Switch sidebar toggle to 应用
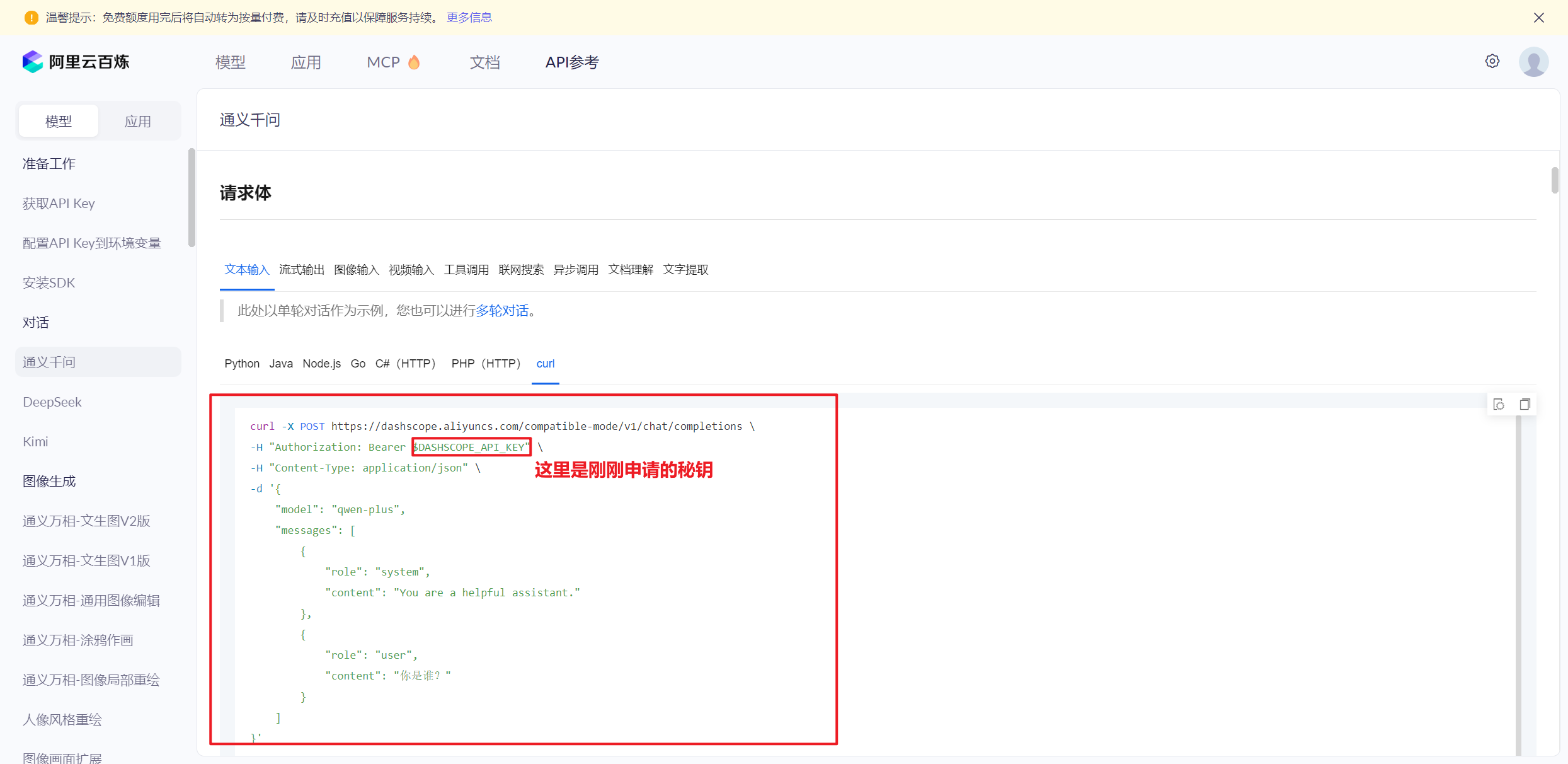 point(137,121)
